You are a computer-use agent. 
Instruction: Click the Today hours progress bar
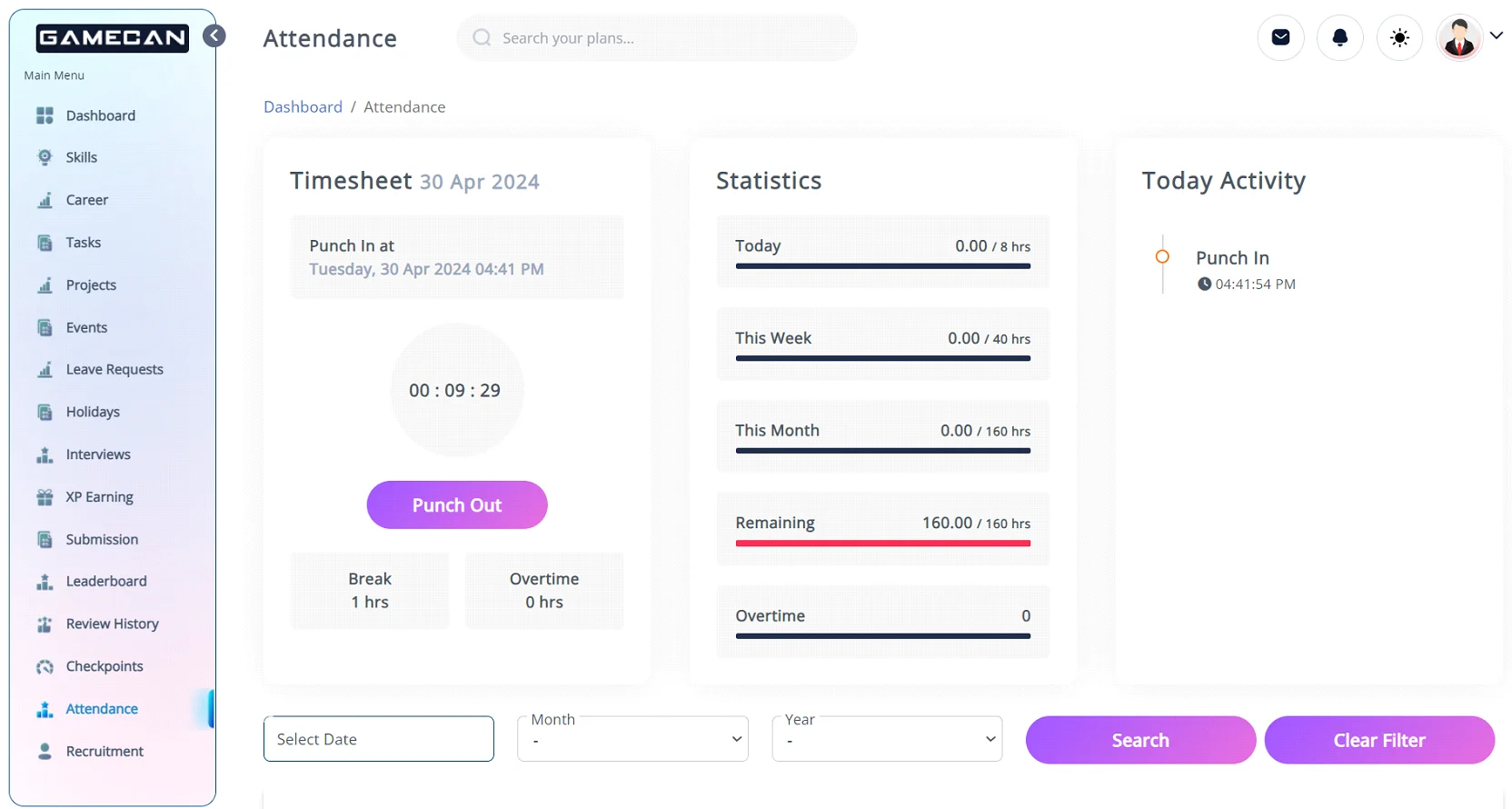pos(883,266)
